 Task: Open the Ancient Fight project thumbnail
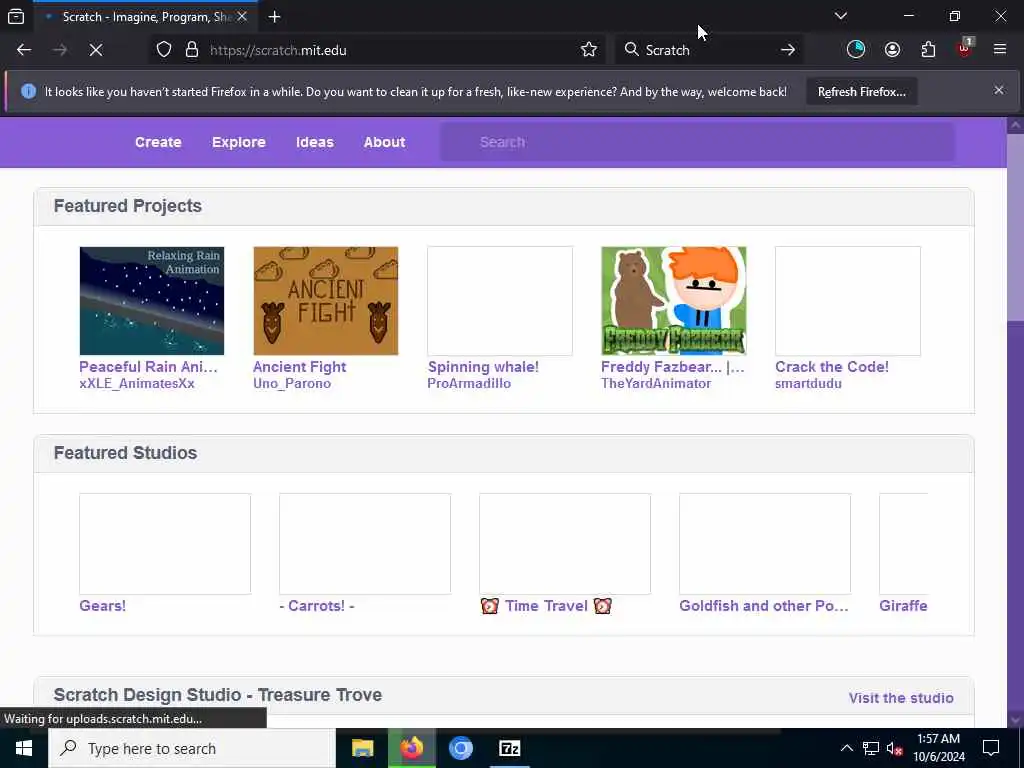point(325,300)
